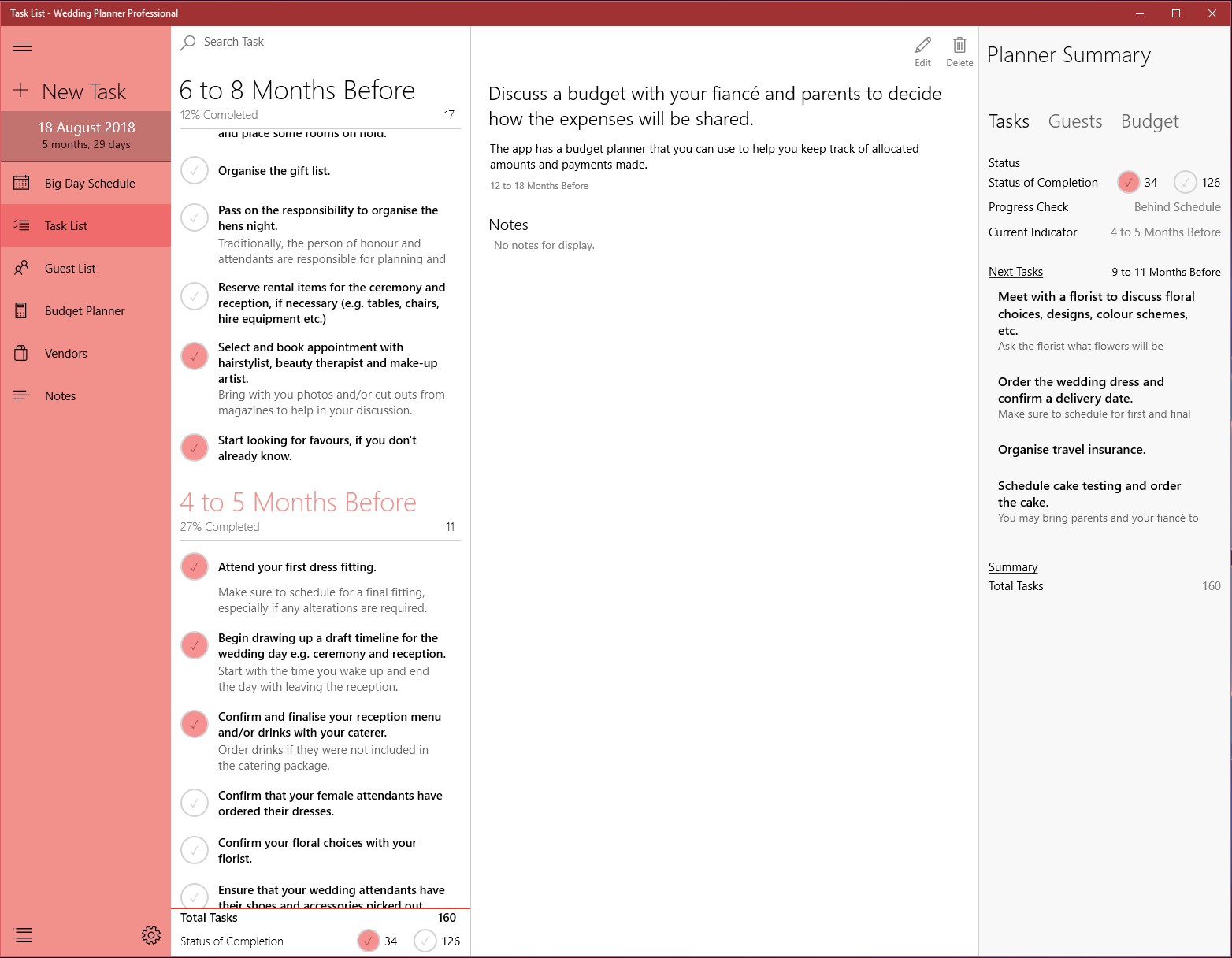Screen dimensions: 1232x958
Task: Click the Summary heading in Planner Summary
Action: [x=1013, y=566]
